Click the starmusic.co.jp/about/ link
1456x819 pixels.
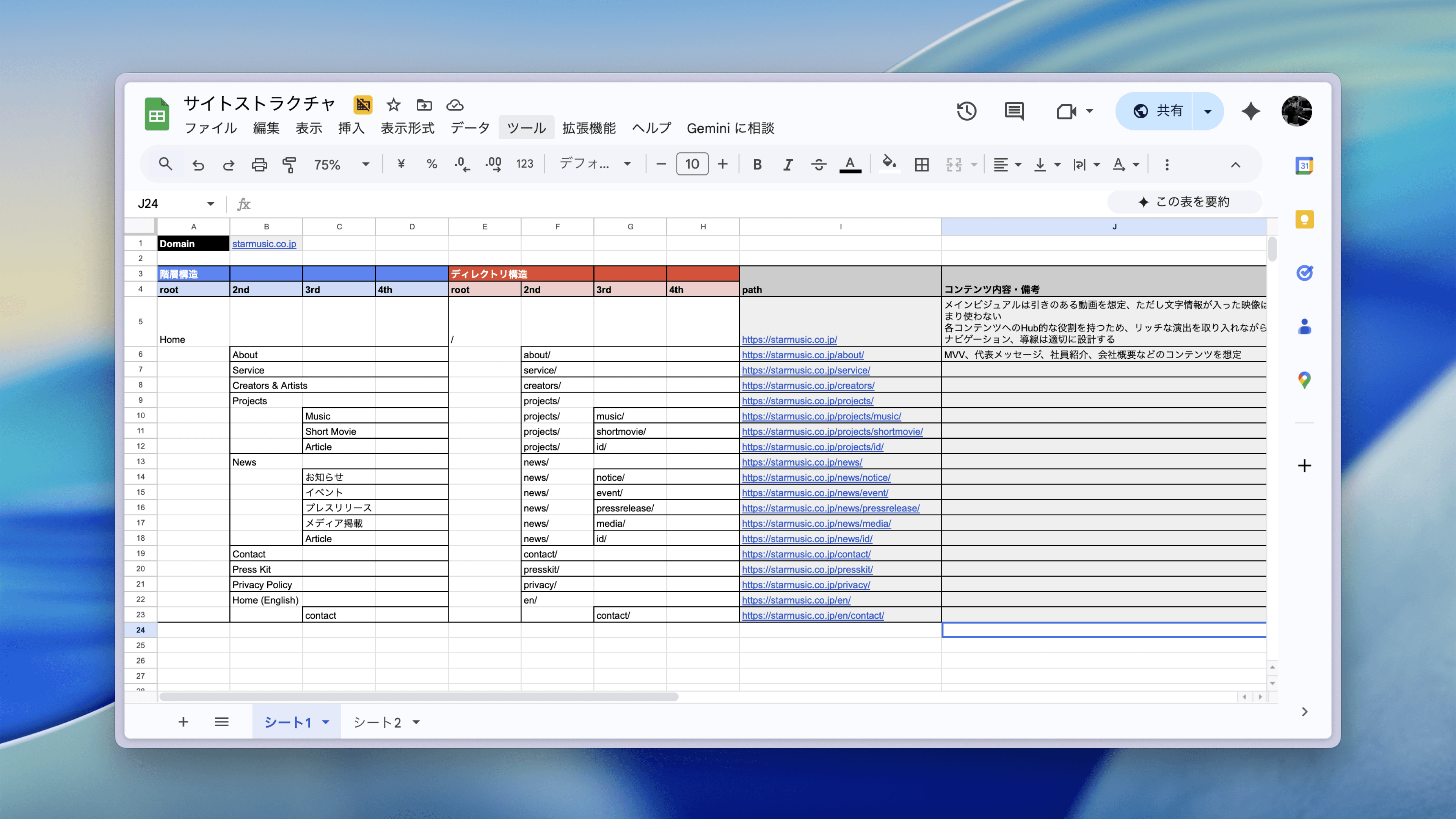tap(803, 355)
